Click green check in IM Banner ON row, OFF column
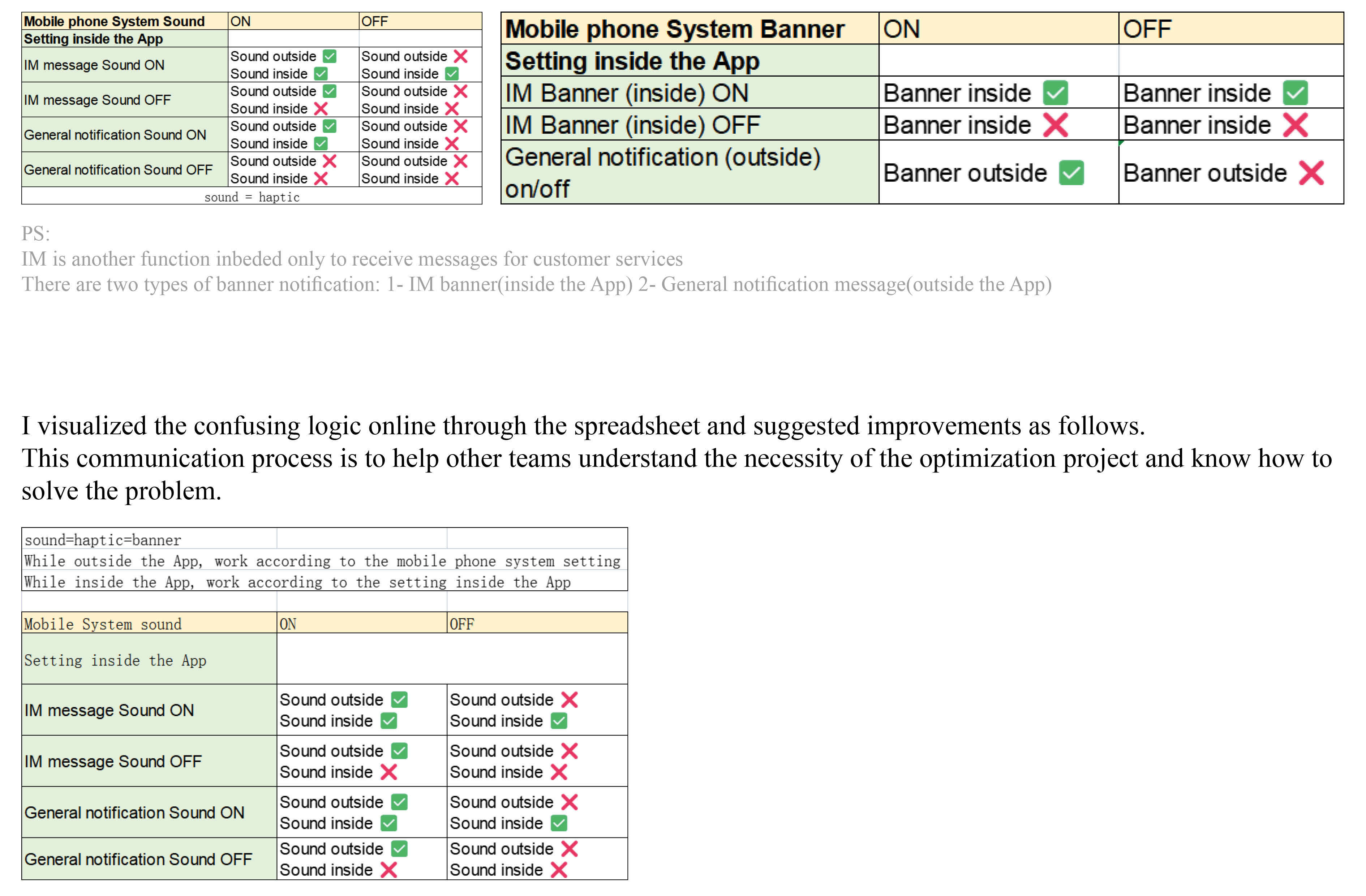1366x896 pixels. pyautogui.click(x=1295, y=93)
